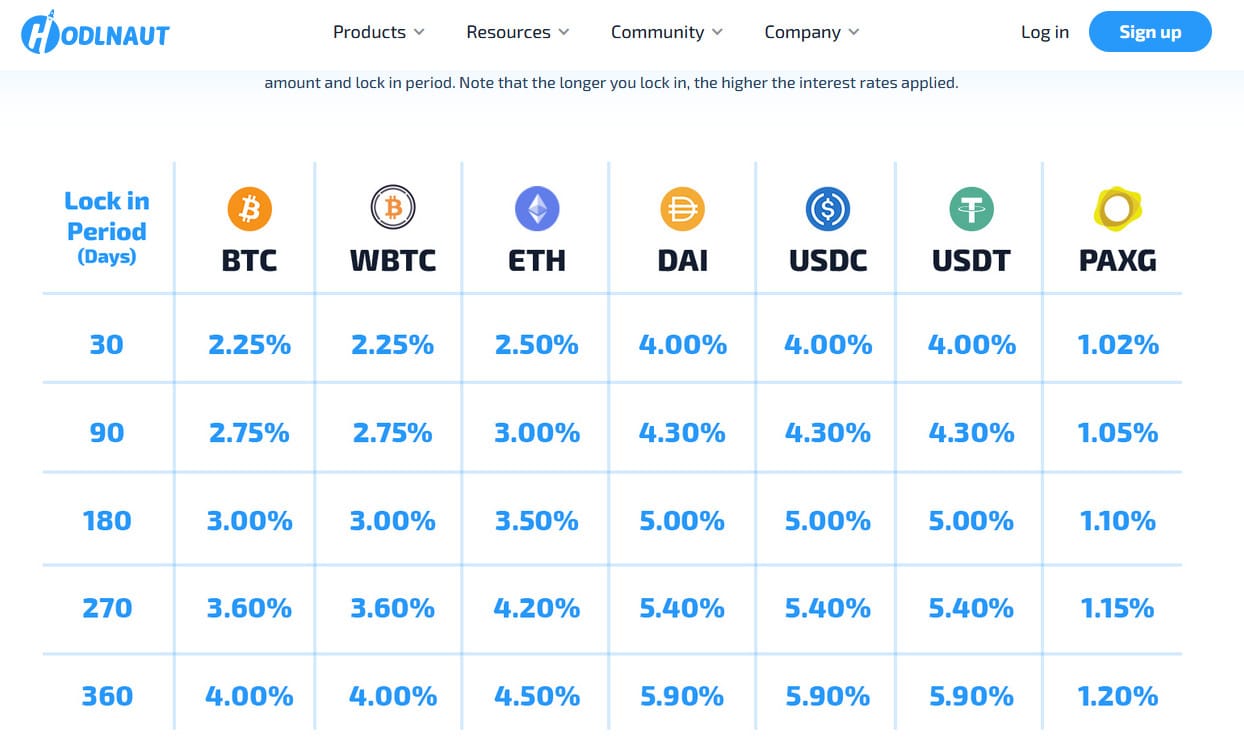Click the Log in link
This screenshot has width=1244, height=744.
1044,32
